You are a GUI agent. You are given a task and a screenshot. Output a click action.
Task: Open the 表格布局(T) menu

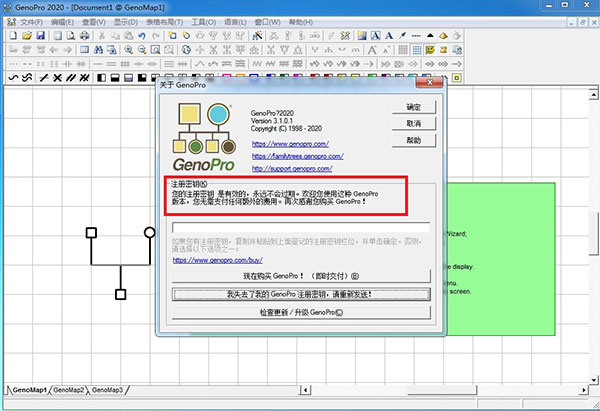point(165,22)
